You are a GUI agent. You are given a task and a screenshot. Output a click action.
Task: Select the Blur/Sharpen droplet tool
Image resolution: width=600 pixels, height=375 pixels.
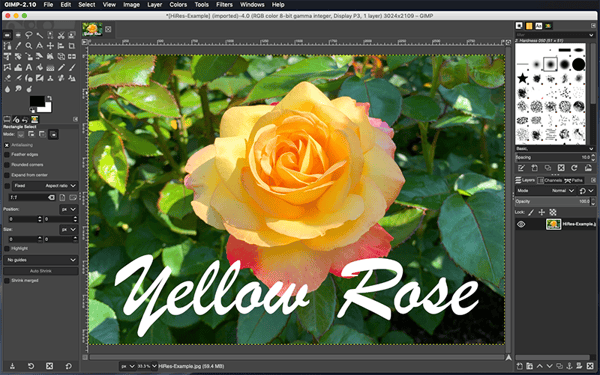tap(7, 89)
